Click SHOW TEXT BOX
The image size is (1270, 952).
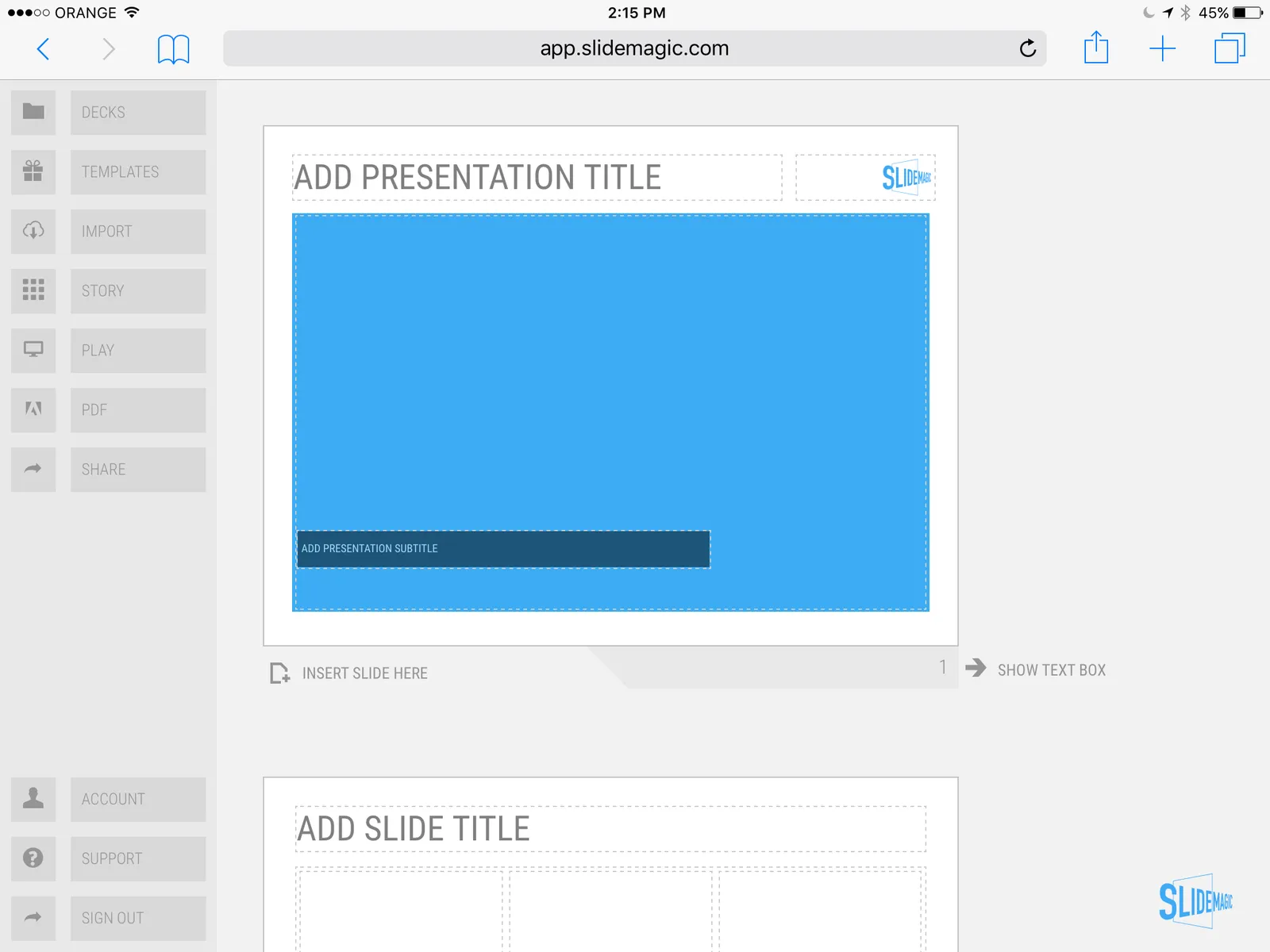pos(1052,670)
